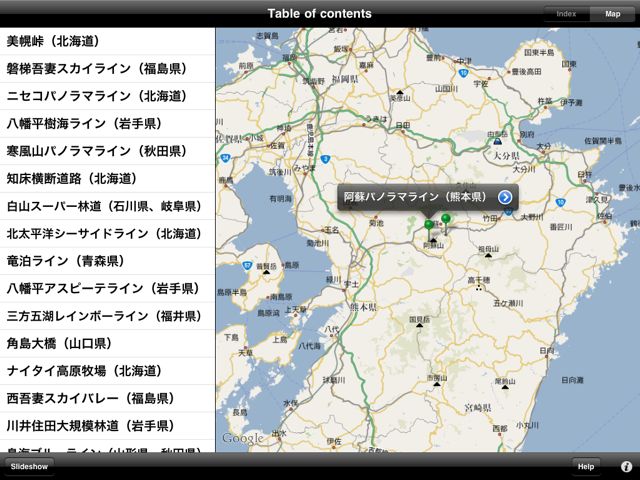Tap the 祖母山 mountain marker
Viewport: 640px width, 480px height.
[x=488, y=255]
